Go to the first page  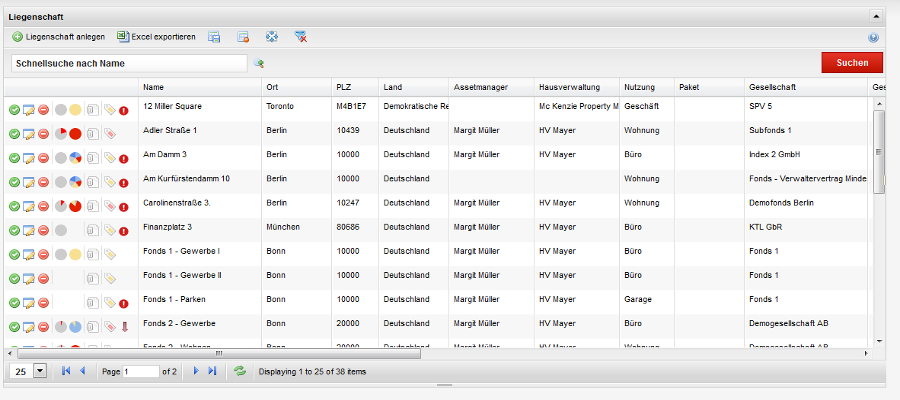pos(66,371)
